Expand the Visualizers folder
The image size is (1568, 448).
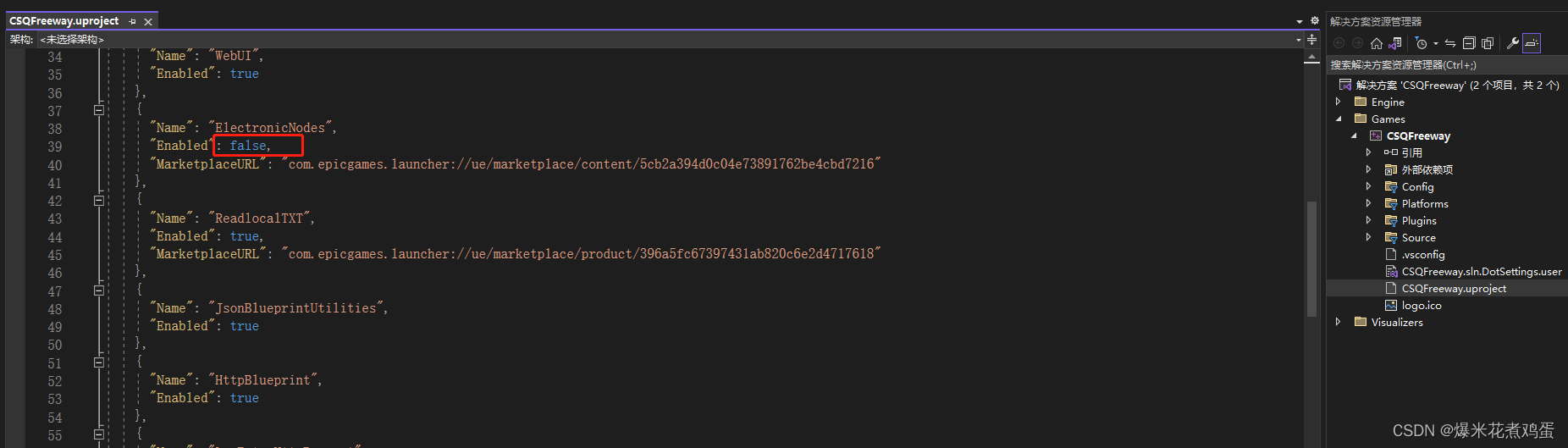(x=1339, y=322)
